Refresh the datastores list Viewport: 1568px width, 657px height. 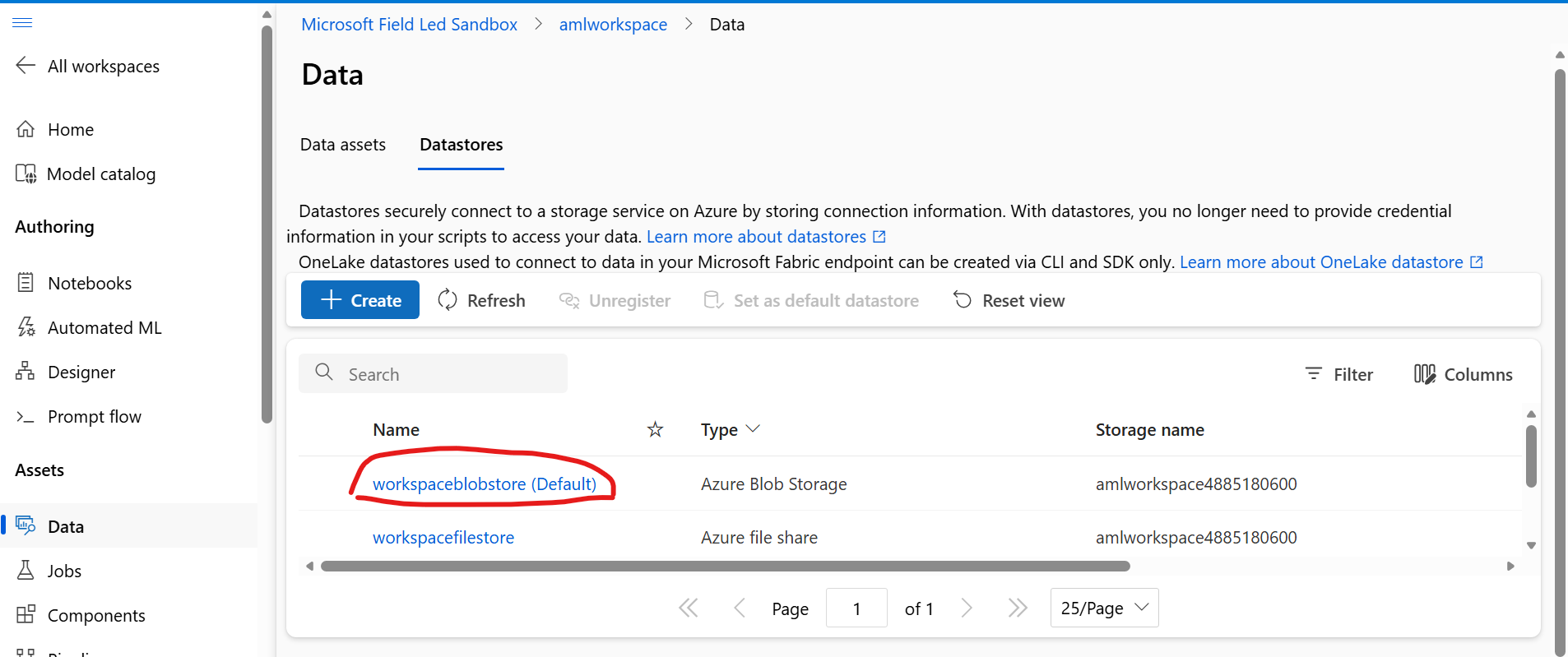point(481,300)
